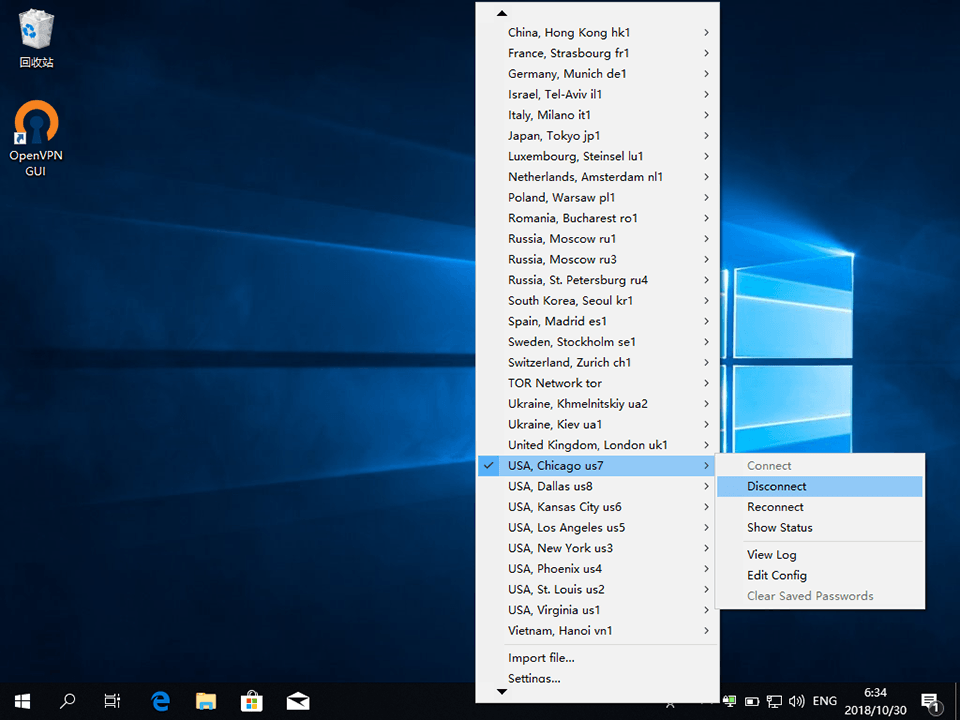Screen dimensions: 960x720
Task: Select Ukraine, Khmelnitskiy ua2 entry
Action: tap(598, 404)
